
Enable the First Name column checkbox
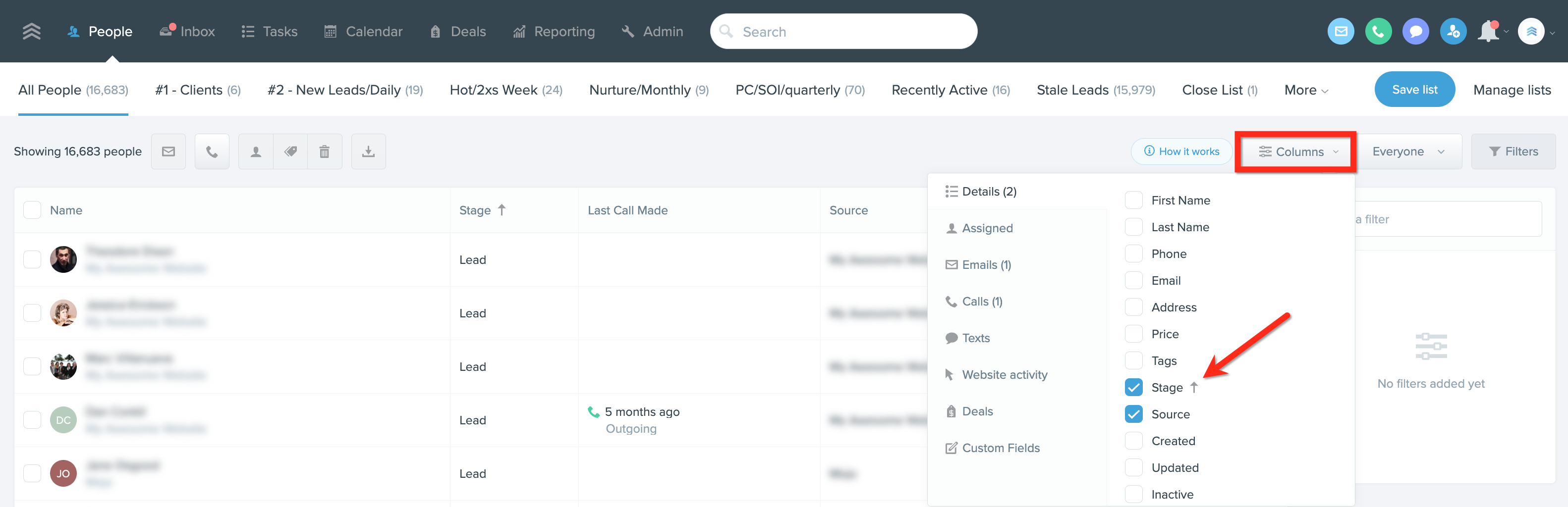tap(1133, 200)
